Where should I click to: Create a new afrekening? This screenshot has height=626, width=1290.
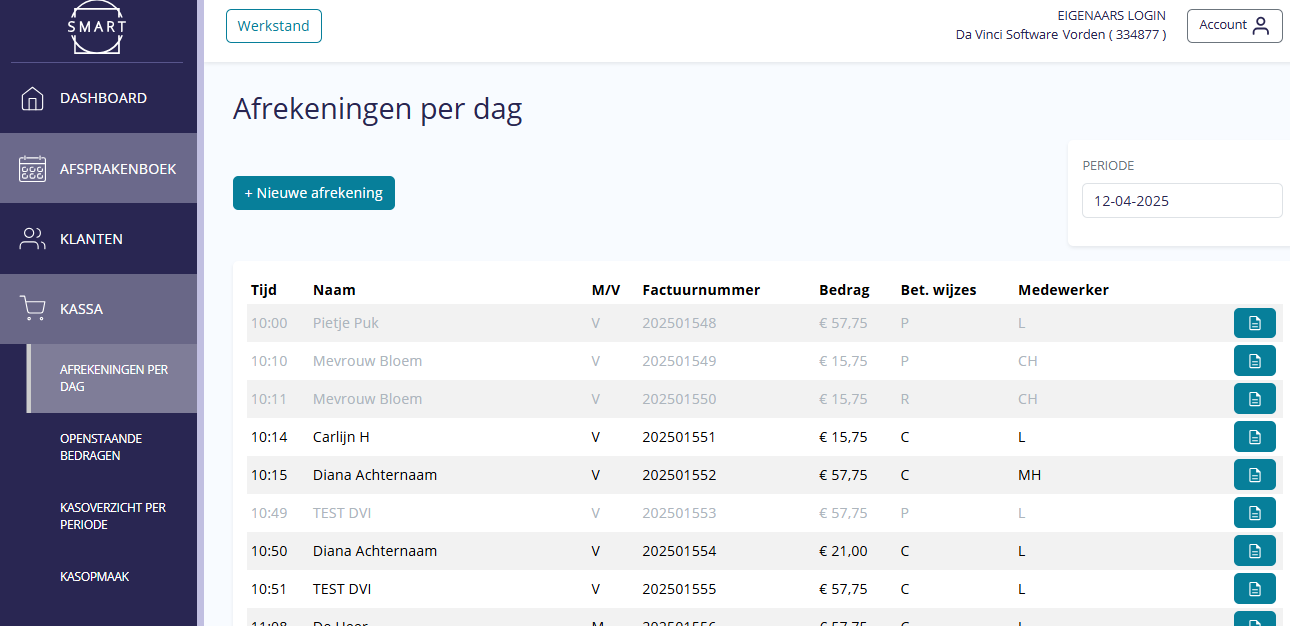(314, 193)
